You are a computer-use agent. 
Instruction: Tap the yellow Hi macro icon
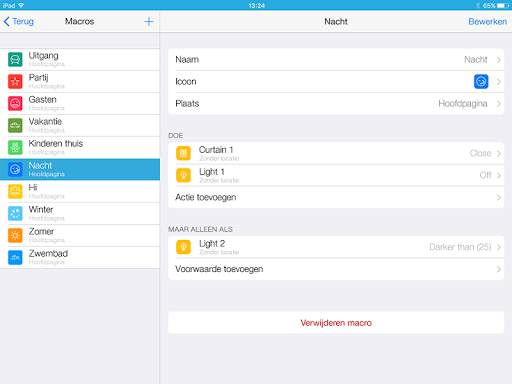click(15, 191)
